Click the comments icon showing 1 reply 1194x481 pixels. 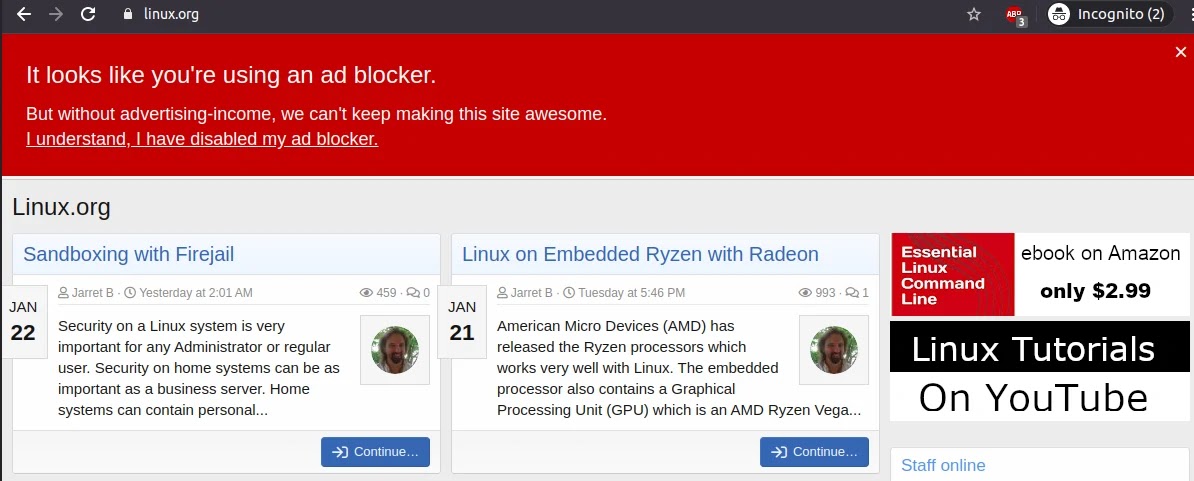coord(852,292)
